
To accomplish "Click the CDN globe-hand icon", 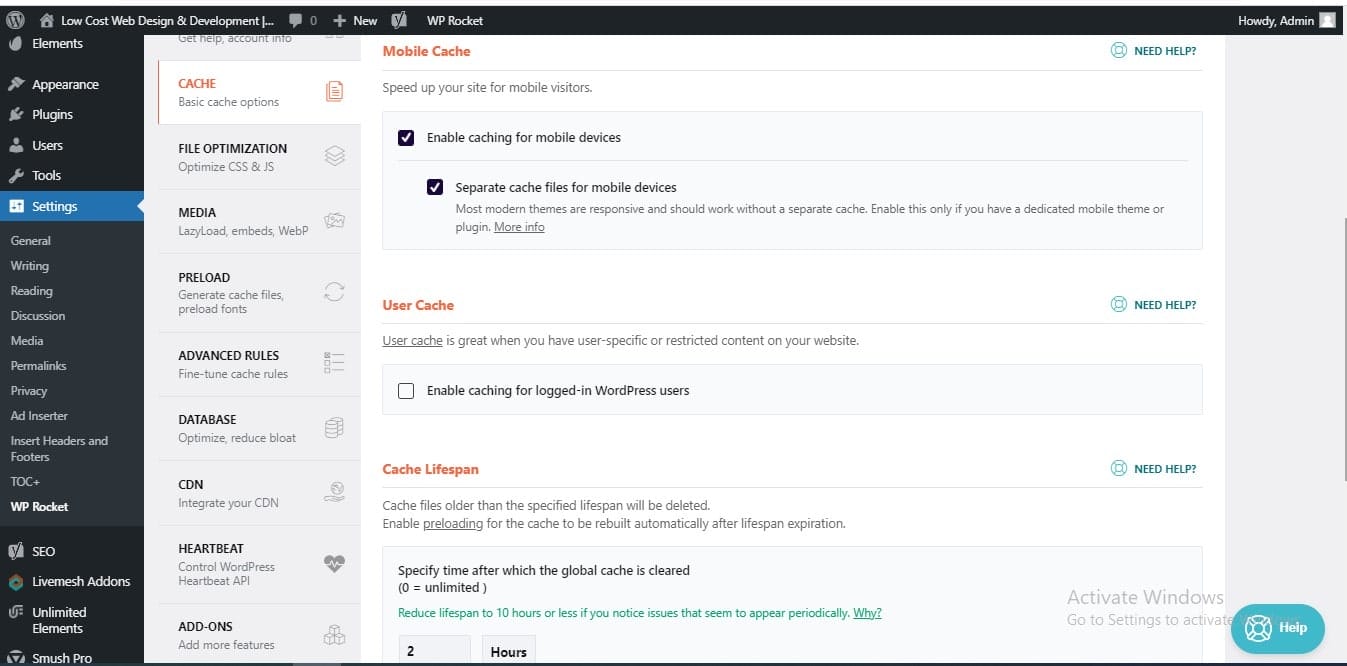I will pos(335,492).
